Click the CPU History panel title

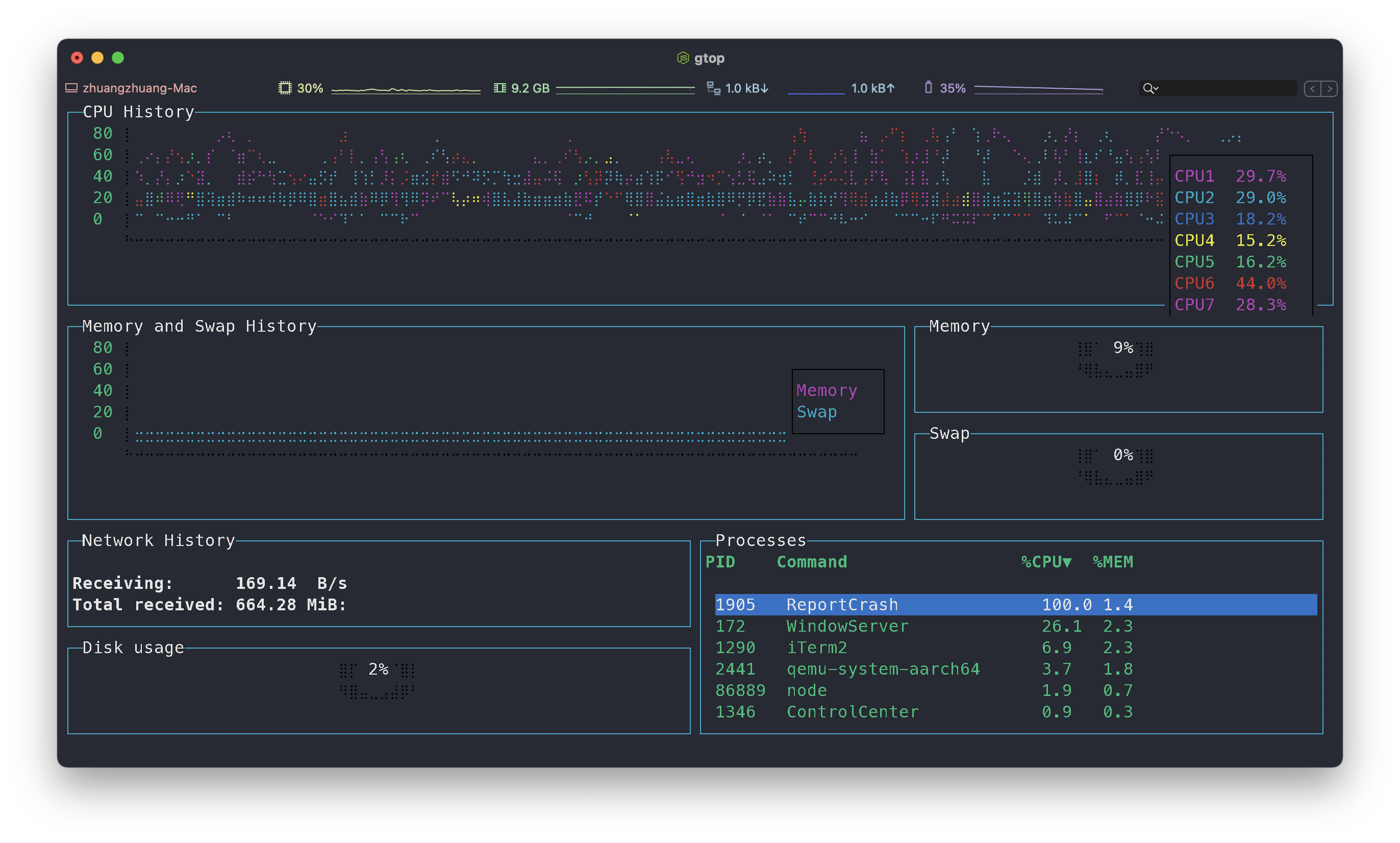click(x=139, y=112)
